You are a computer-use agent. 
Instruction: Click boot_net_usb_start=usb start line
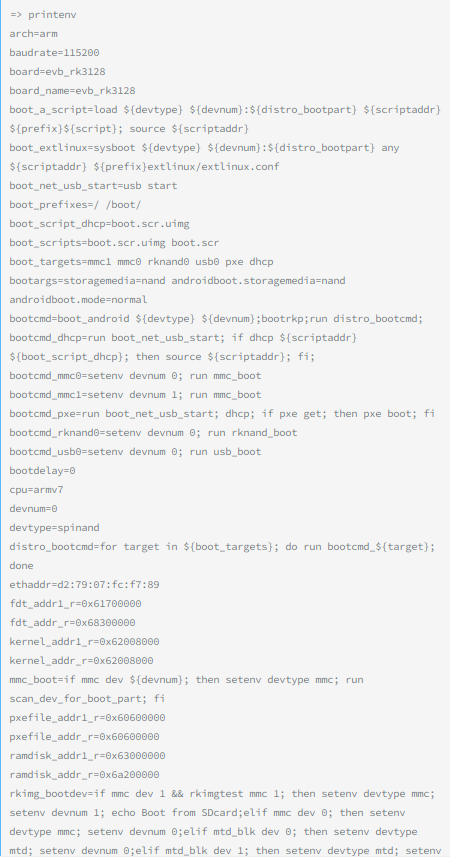(x=93, y=186)
